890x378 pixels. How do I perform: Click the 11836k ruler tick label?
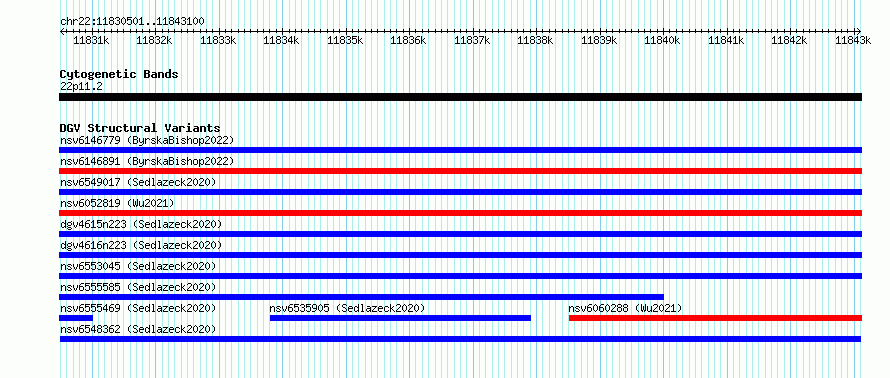[409, 40]
